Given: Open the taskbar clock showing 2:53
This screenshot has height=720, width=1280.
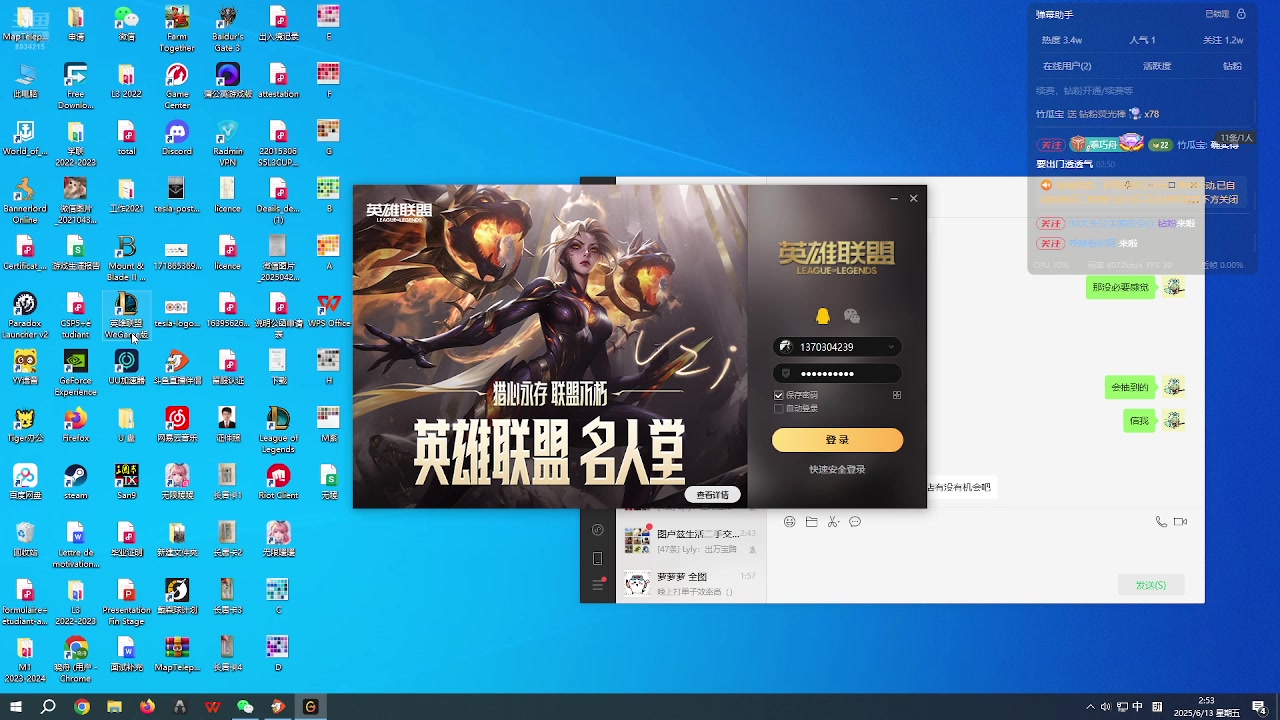Looking at the screenshot, I should click(1206, 707).
